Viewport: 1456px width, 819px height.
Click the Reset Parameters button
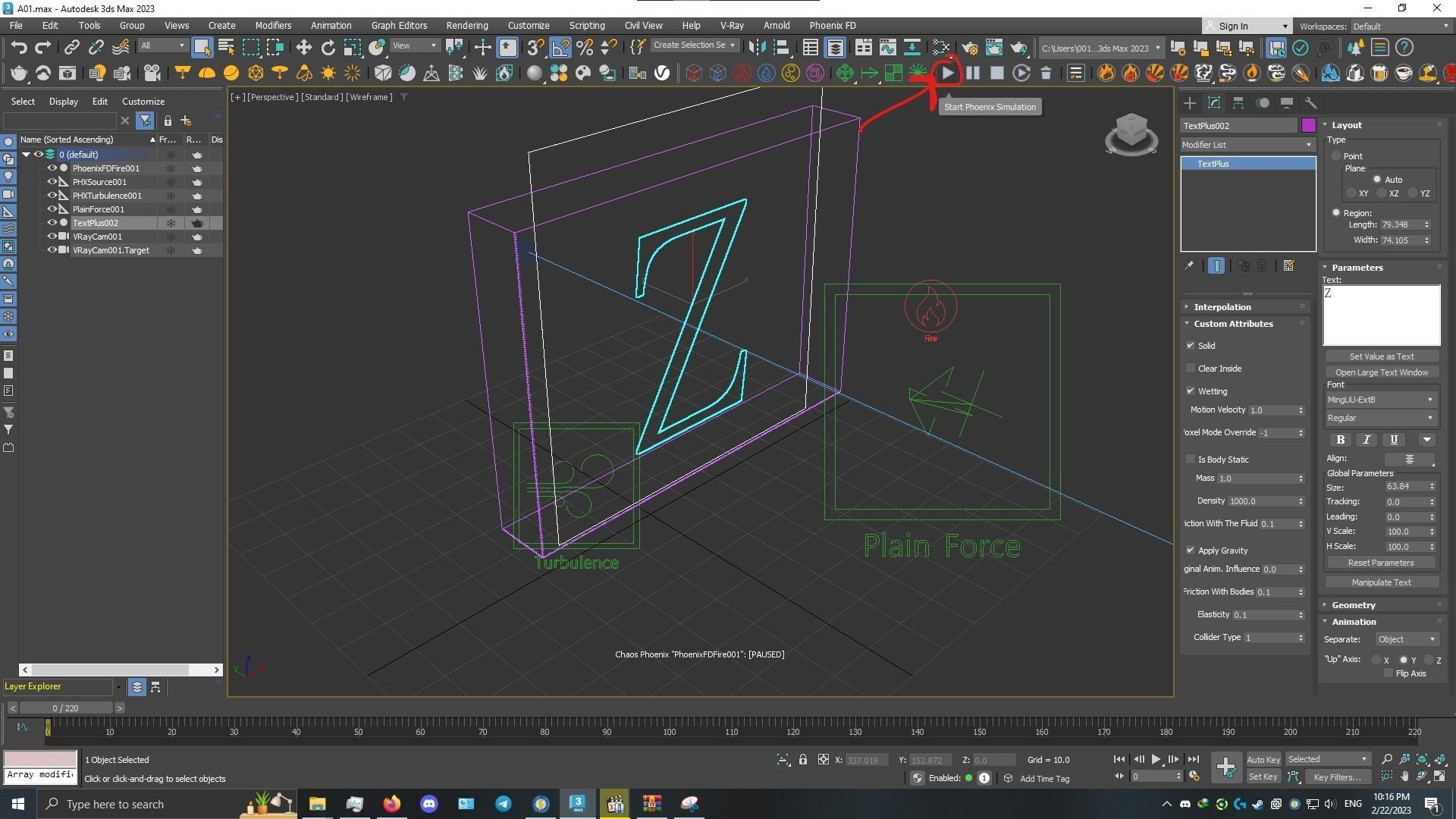pos(1380,563)
